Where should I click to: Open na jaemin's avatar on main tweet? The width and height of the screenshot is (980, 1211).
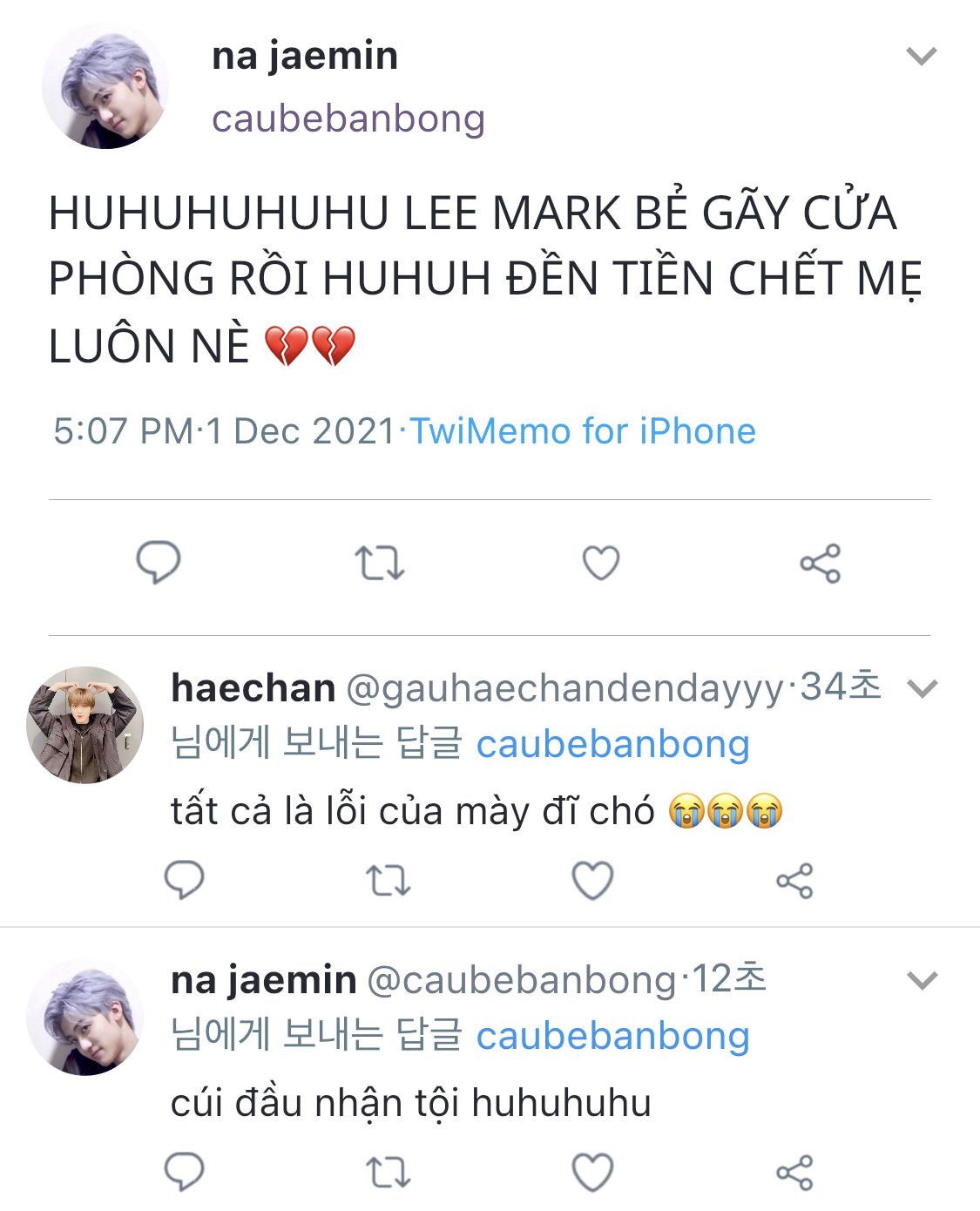pos(105,85)
